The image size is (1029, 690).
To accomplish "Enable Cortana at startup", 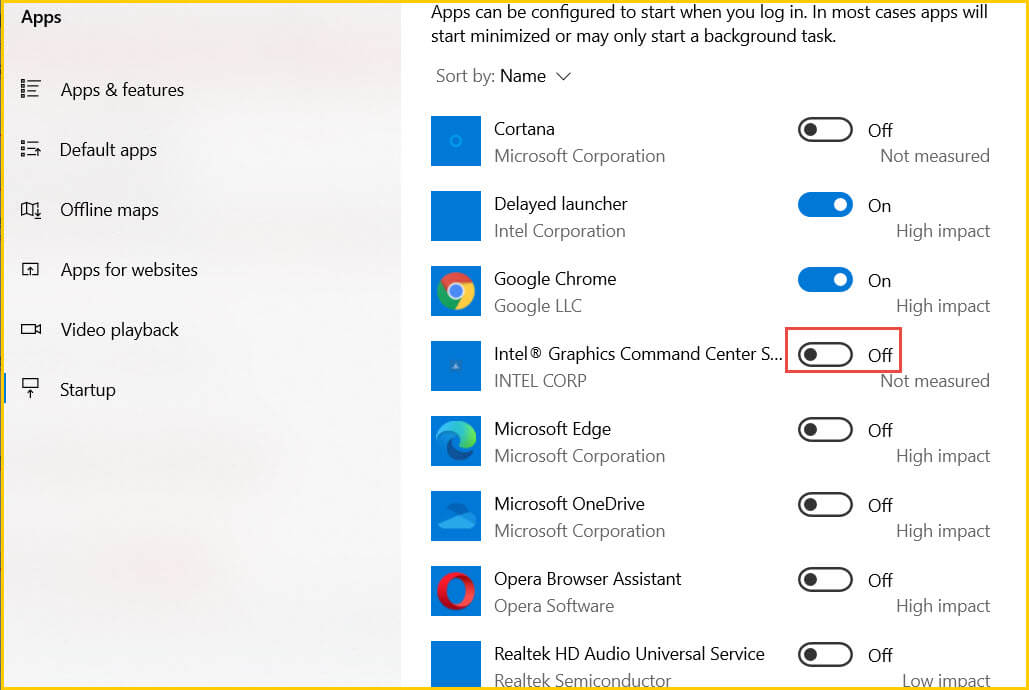I will click(824, 129).
